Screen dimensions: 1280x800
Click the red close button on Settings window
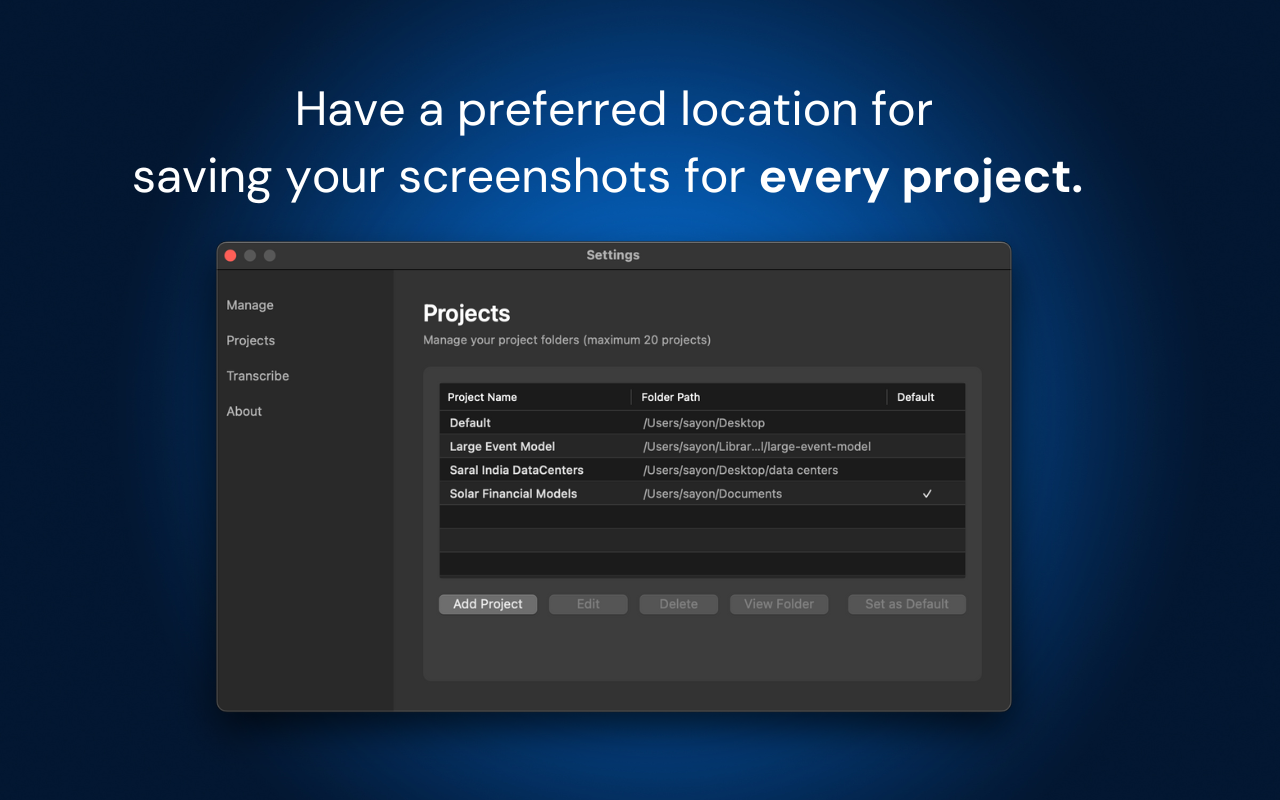click(x=230, y=255)
